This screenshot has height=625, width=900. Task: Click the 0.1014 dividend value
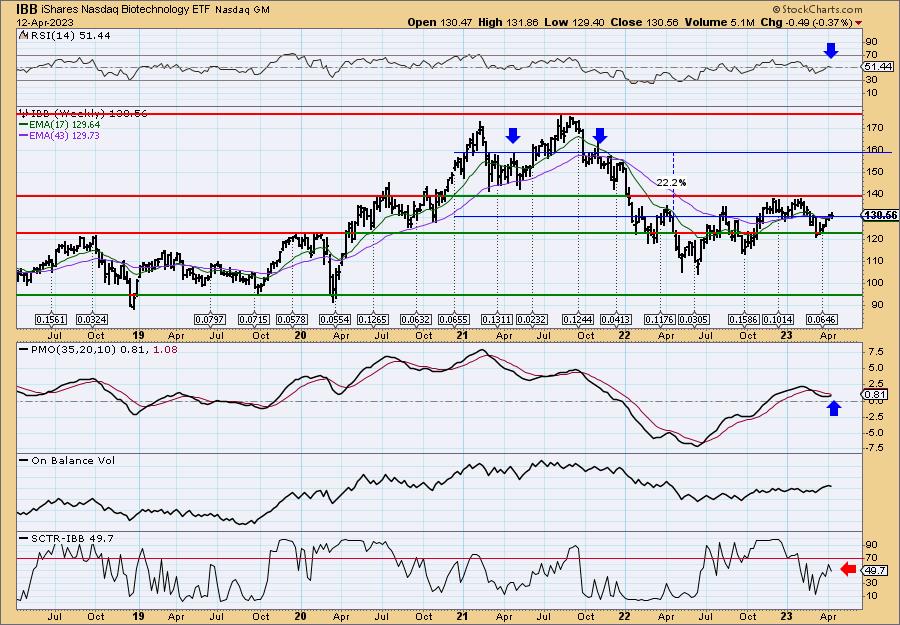coord(778,319)
